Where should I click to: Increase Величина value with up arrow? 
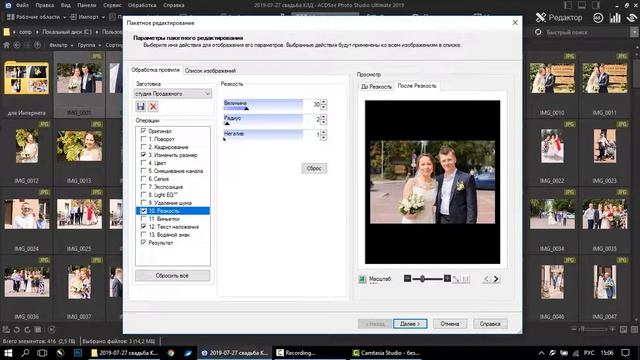click(x=324, y=102)
